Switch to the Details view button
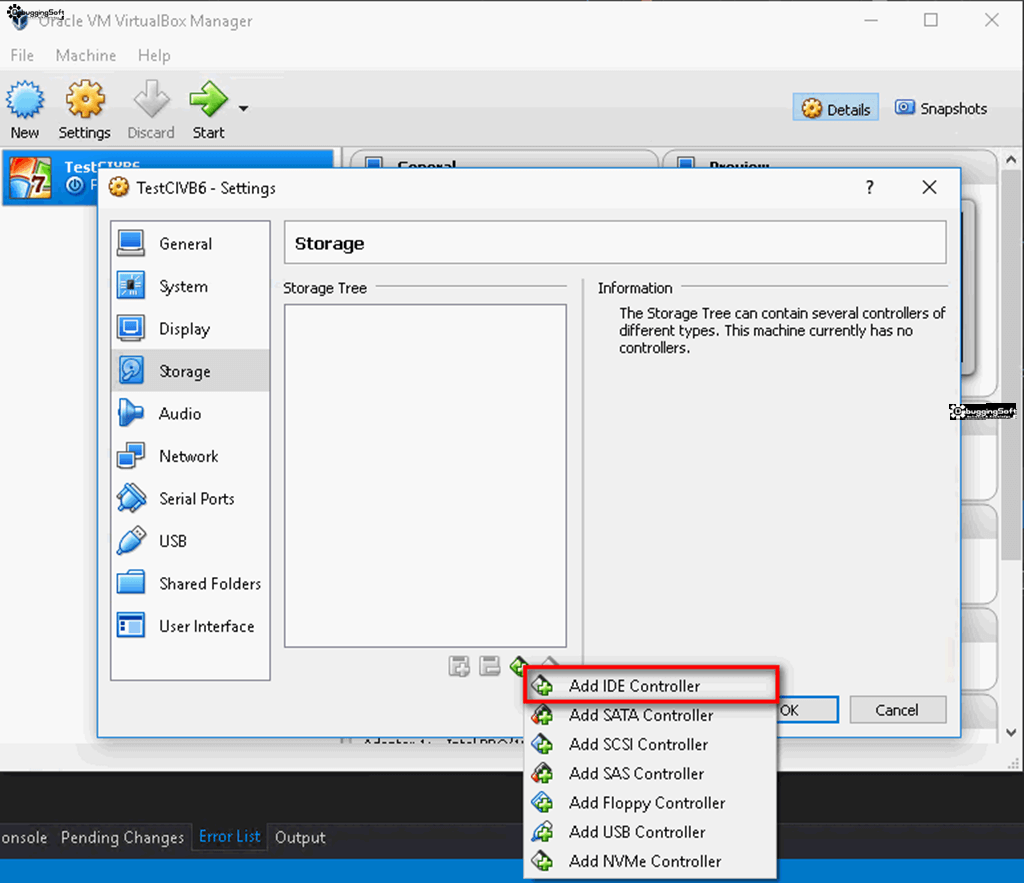The width and height of the screenshot is (1024, 883). pyautogui.click(x=836, y=108)
